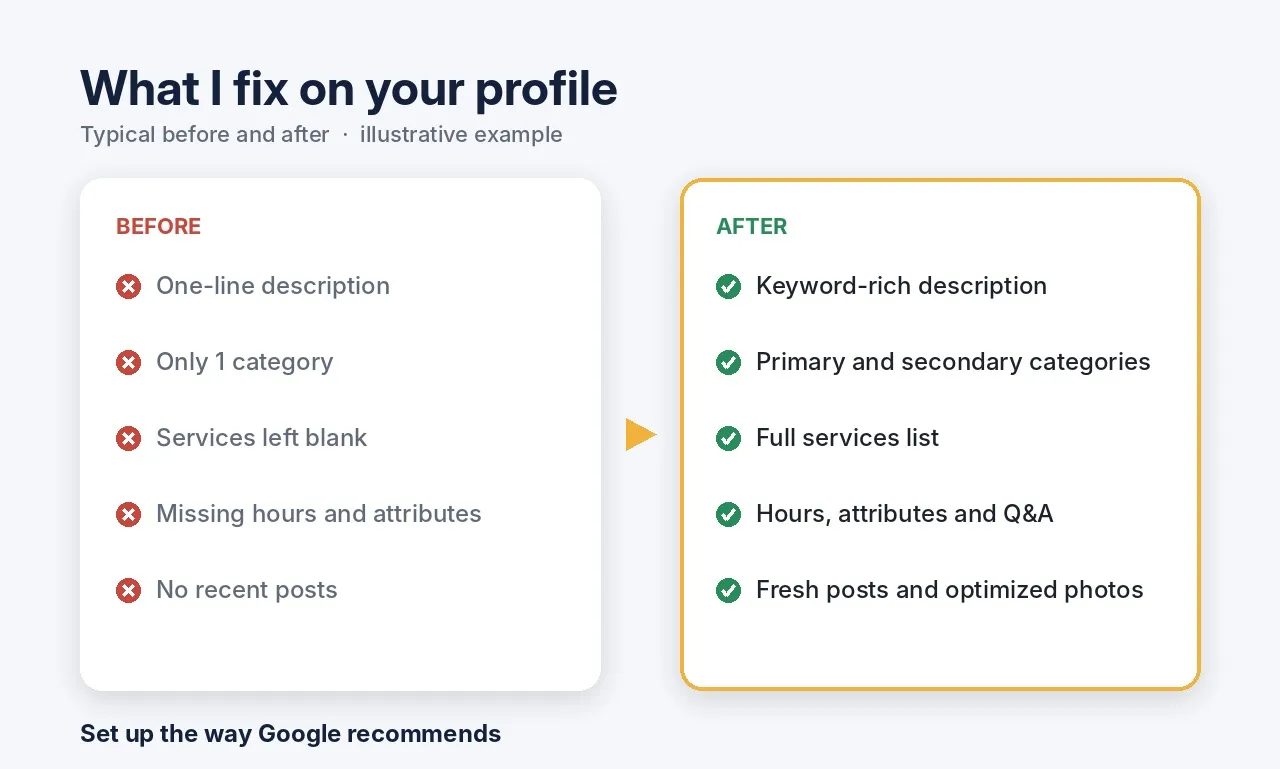The image size is (1280, 769).
Task: Select the BEFORE heading label
Action: pyautogui.click(x=158, y=227)
